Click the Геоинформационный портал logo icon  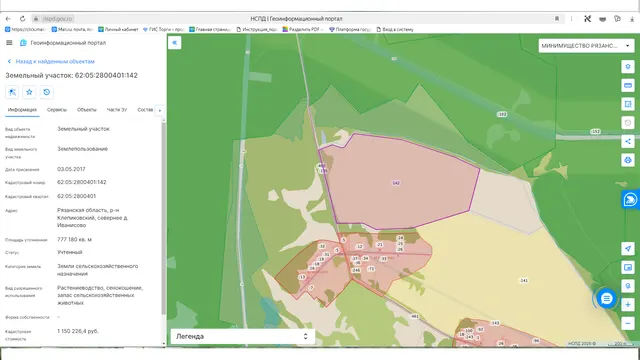23,43
